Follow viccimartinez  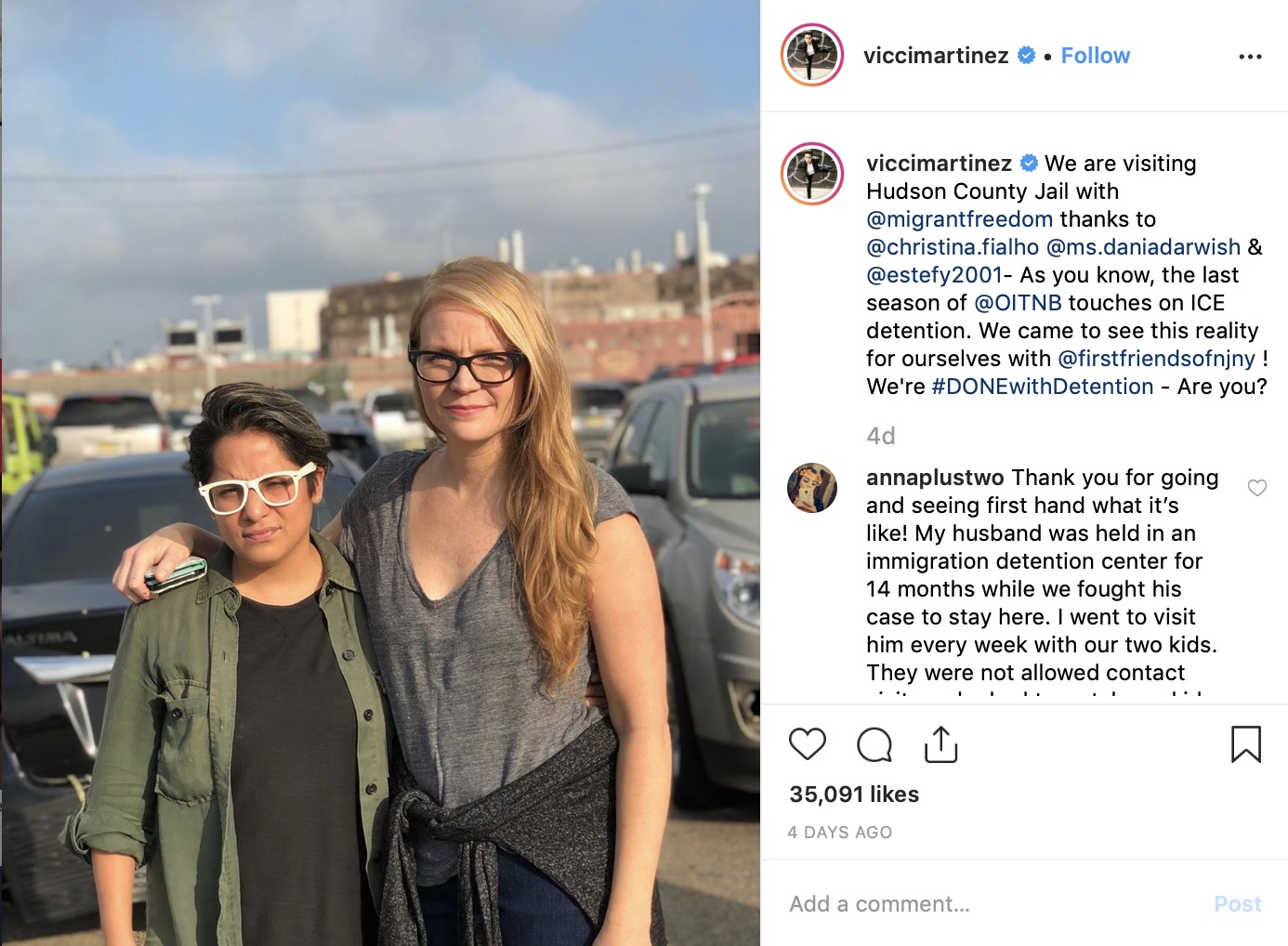point(1095,56)
